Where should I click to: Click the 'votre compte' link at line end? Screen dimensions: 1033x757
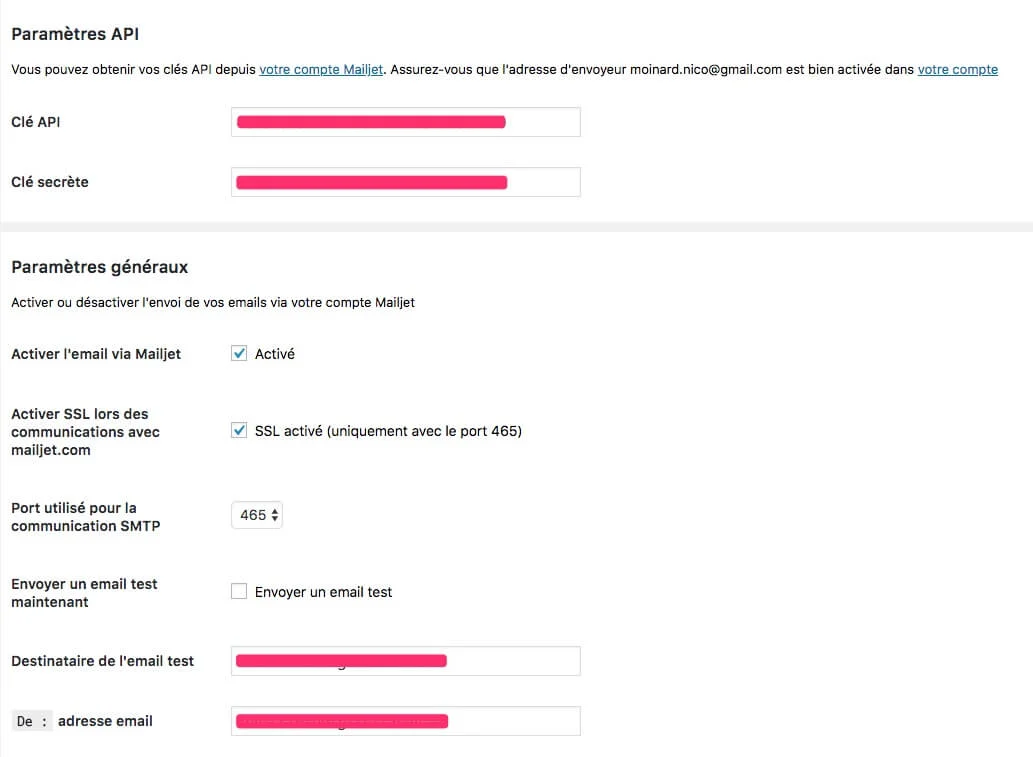[x=957, y=70]
